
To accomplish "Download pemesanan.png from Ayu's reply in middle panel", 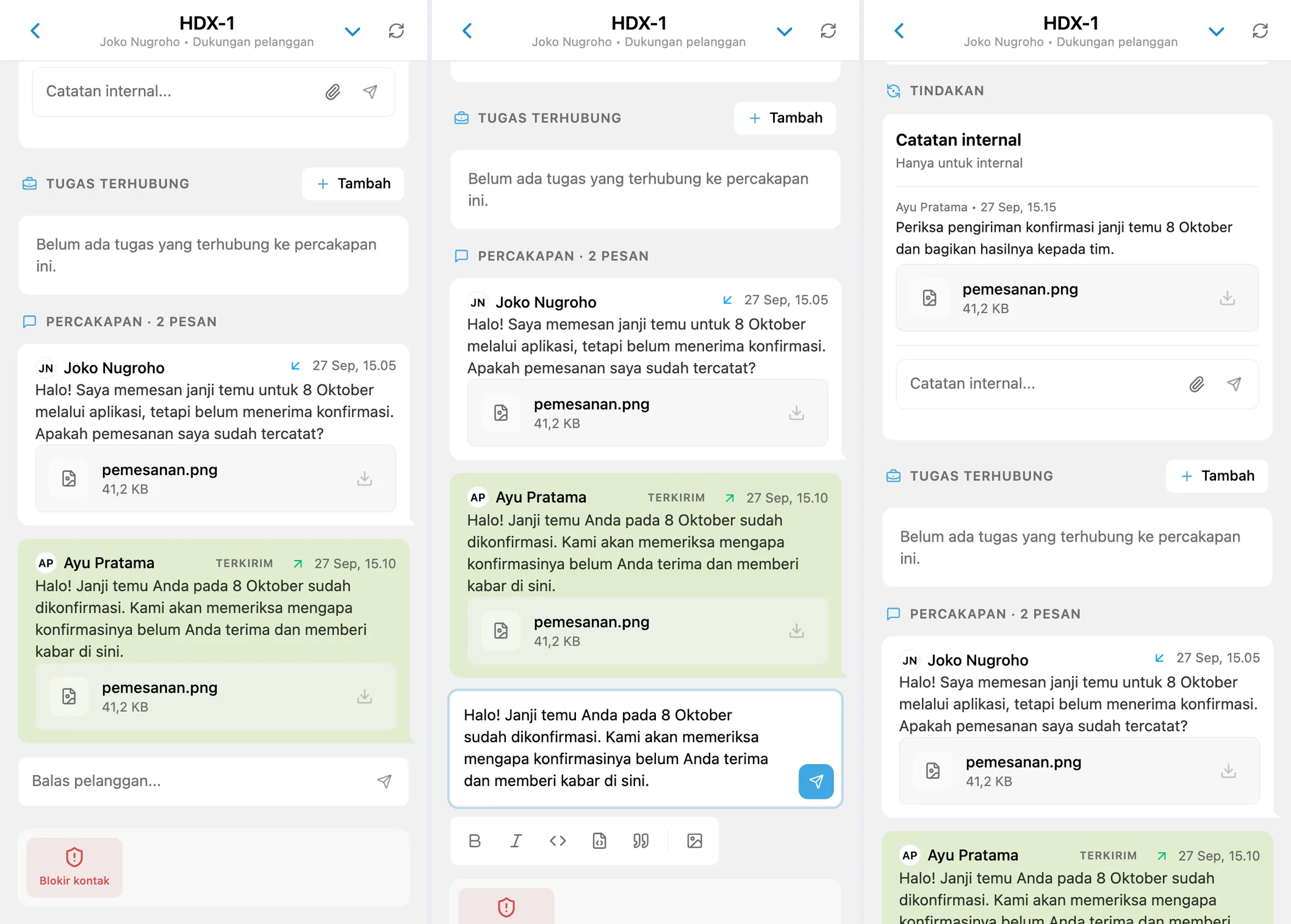I will pyautogui.click(x=797, y=631).
